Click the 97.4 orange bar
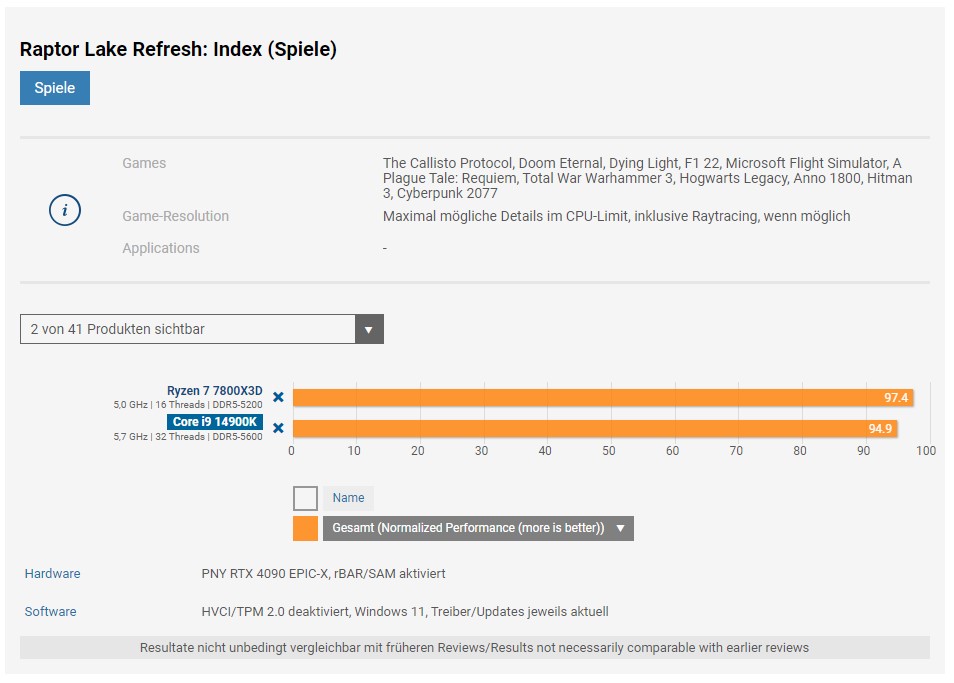Image resolution: width=954 pixels, height=683 pixels. click(603, 398)
